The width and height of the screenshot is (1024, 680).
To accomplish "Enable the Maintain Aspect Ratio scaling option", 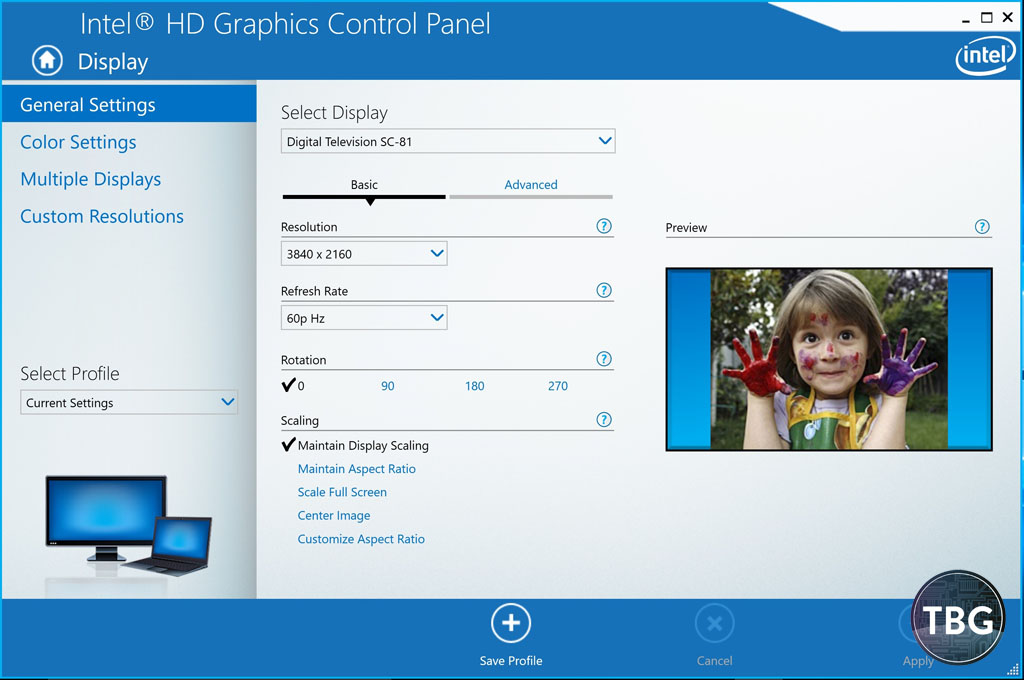I will 356,469.
